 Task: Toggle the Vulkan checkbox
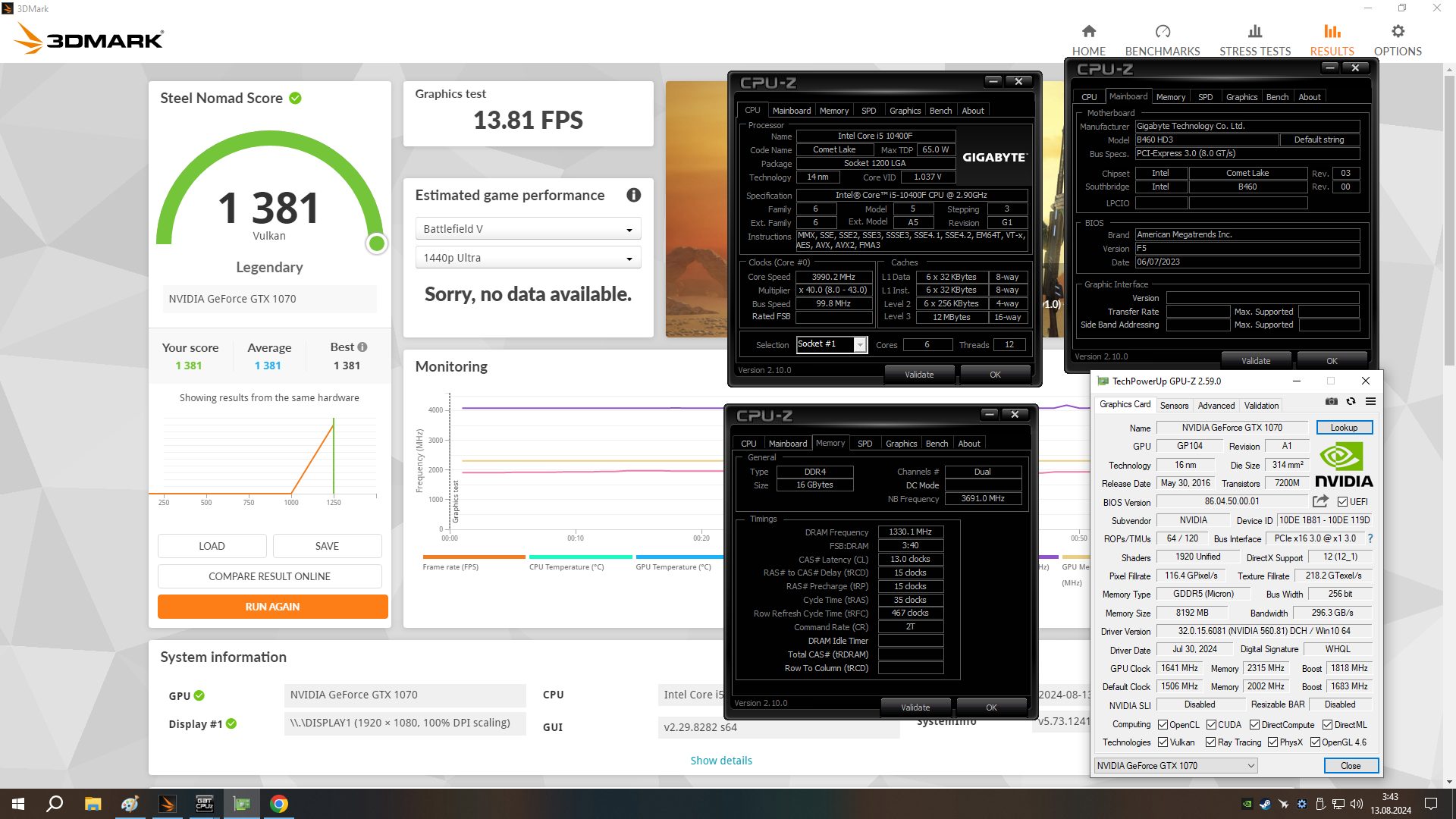(x=1163, y=742)
